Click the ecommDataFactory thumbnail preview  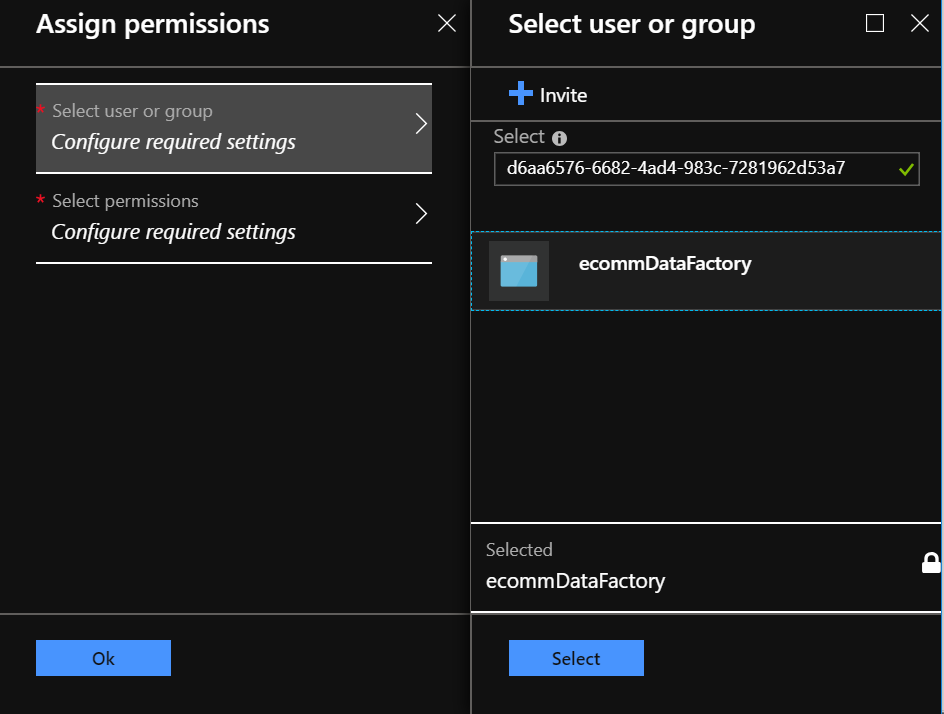(517, 270)
